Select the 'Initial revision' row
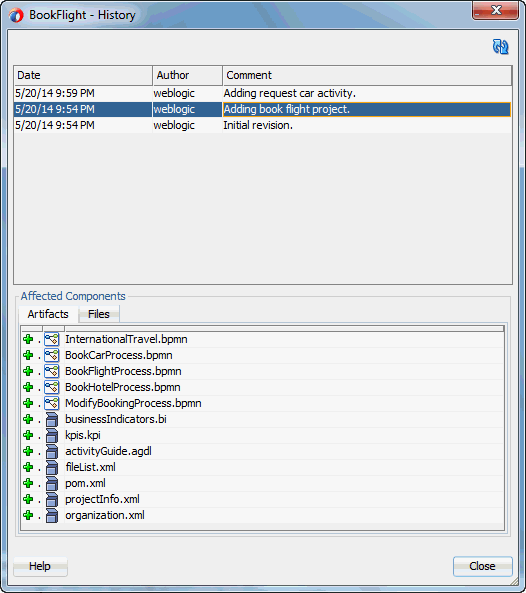Viewport: 526px width, 593px height. (262, 125)
